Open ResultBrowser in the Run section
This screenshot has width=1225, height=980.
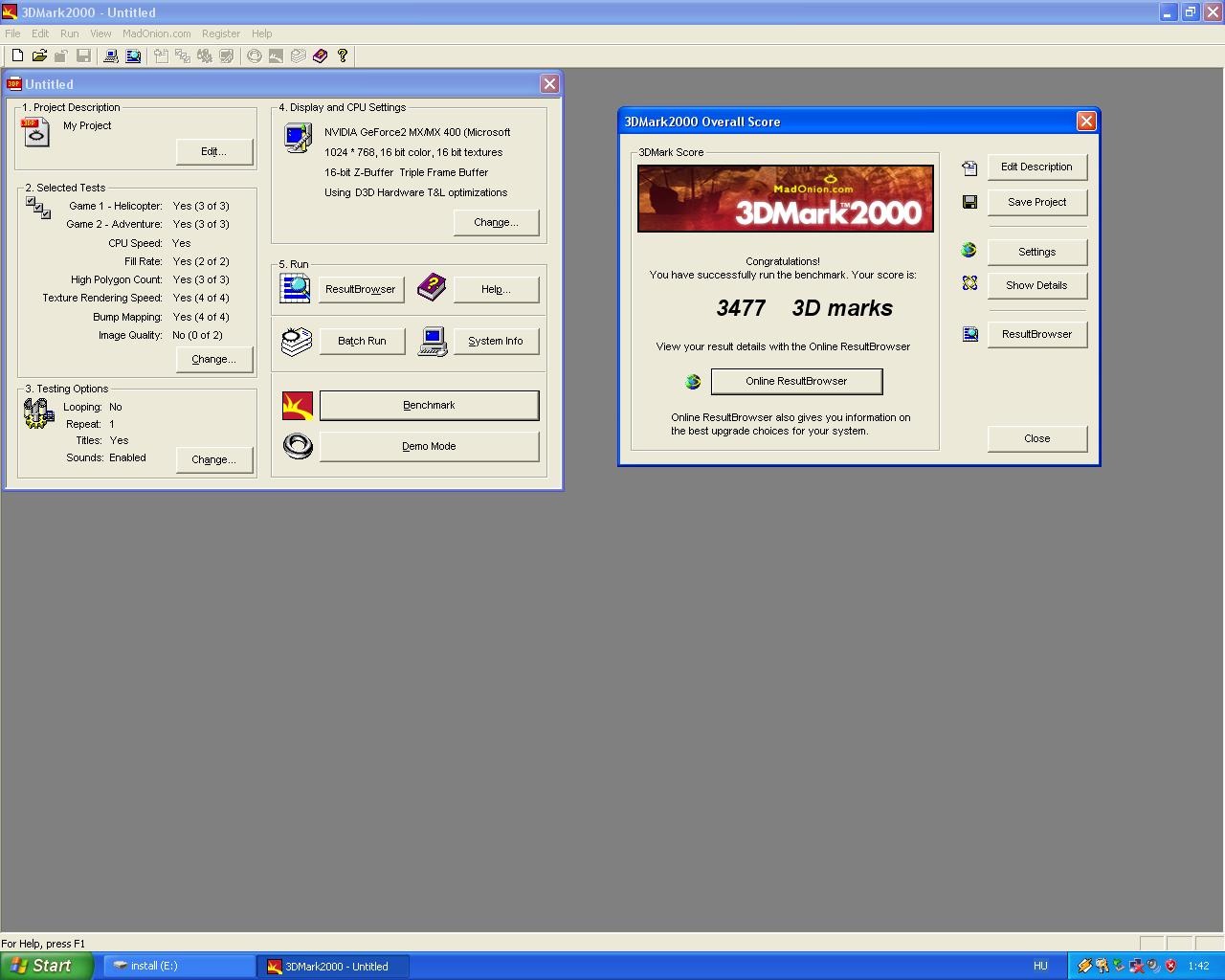(x=361, y=289)
